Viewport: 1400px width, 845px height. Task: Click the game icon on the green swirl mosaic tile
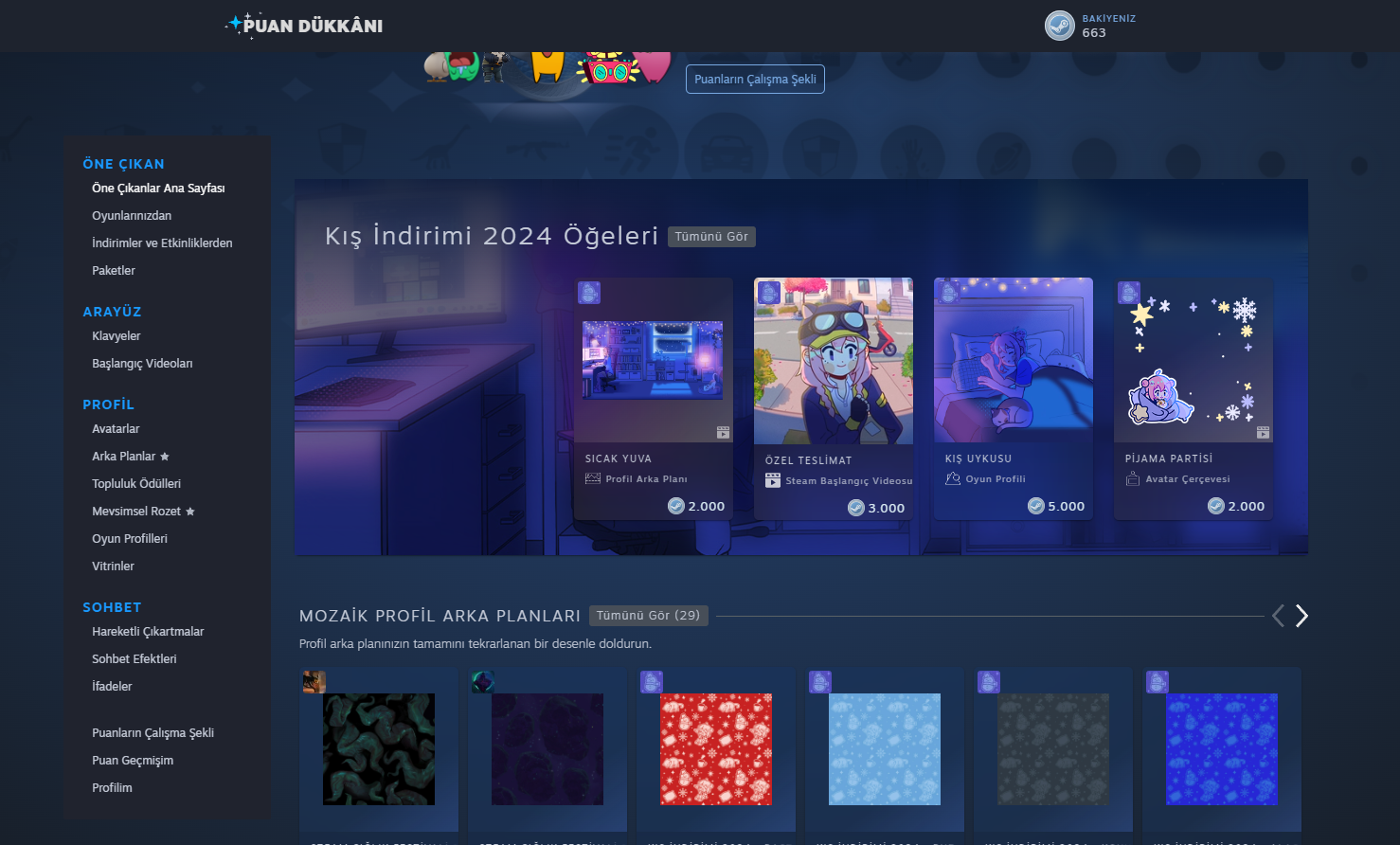click(x=314, y=682)
